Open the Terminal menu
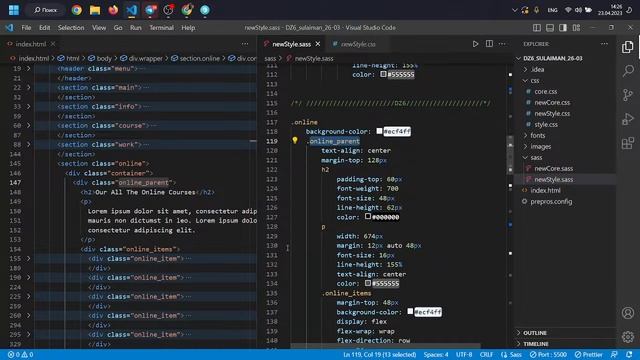This screenshot has height=360, width=640. tap(161, 28)
